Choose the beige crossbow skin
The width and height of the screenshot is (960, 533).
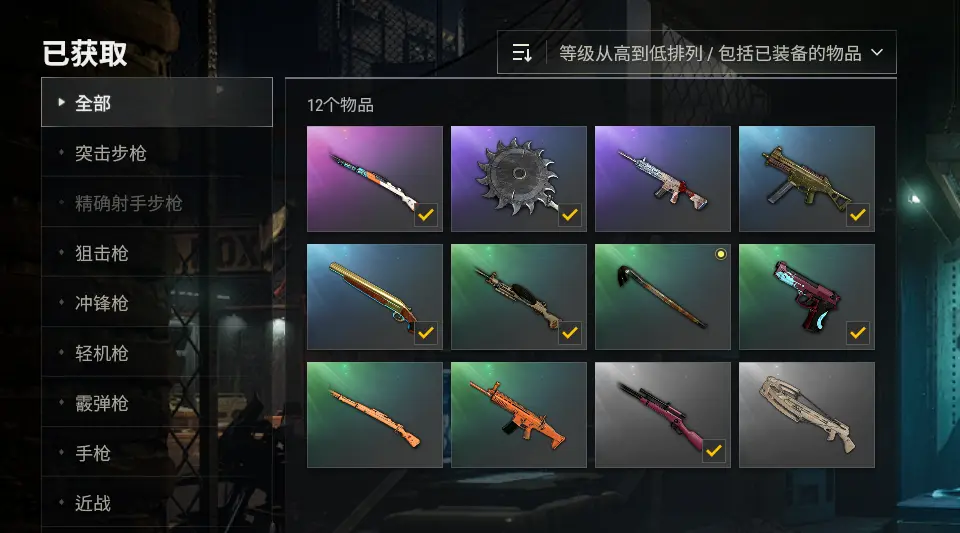(x=806, y=415)
